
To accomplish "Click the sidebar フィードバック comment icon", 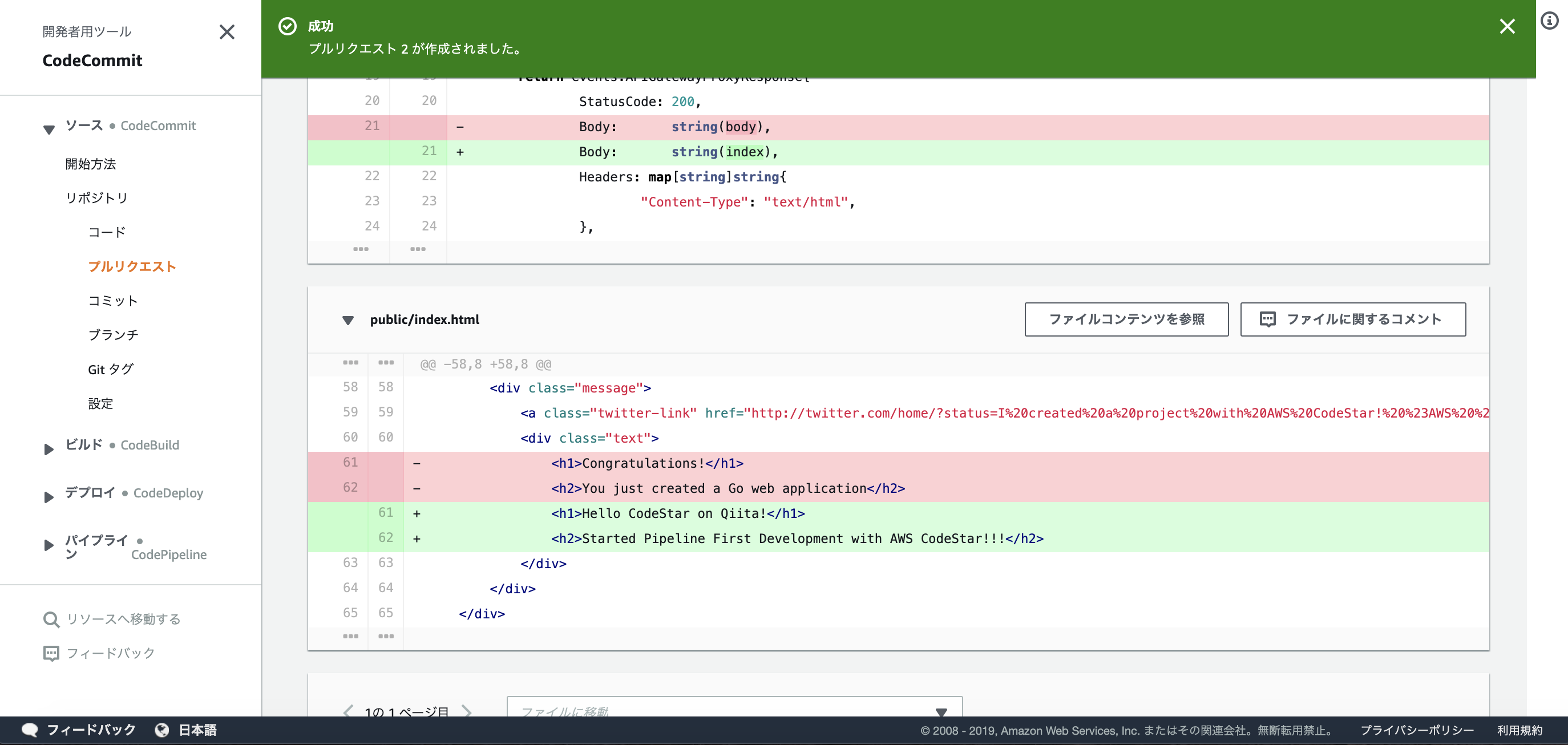I will coord(51,654).
